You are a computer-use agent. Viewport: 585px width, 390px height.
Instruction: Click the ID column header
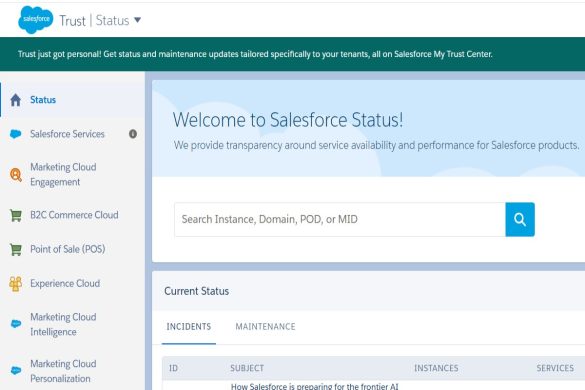click(x=173, y=368)
